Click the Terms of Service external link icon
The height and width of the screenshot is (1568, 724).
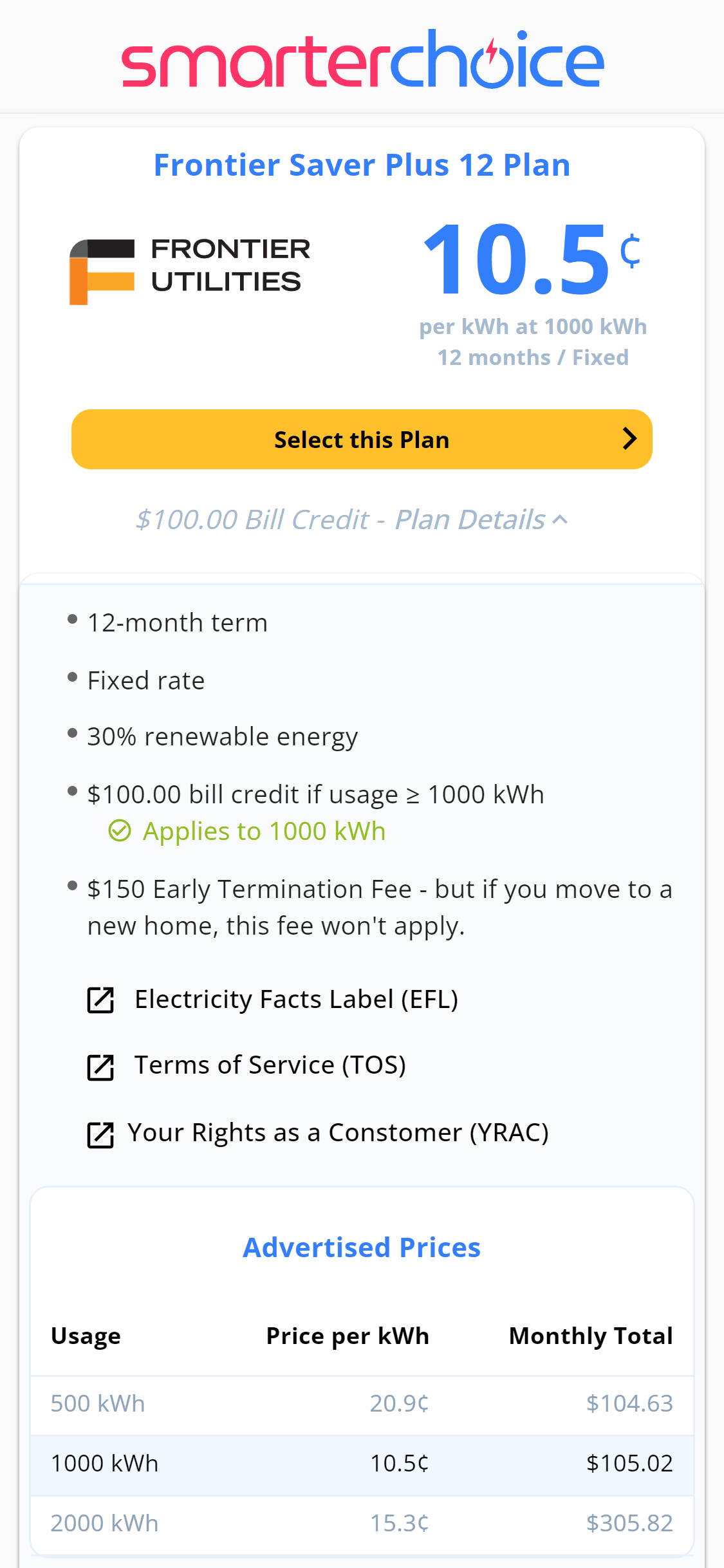pyautogui.click(x=100, y=1067)
